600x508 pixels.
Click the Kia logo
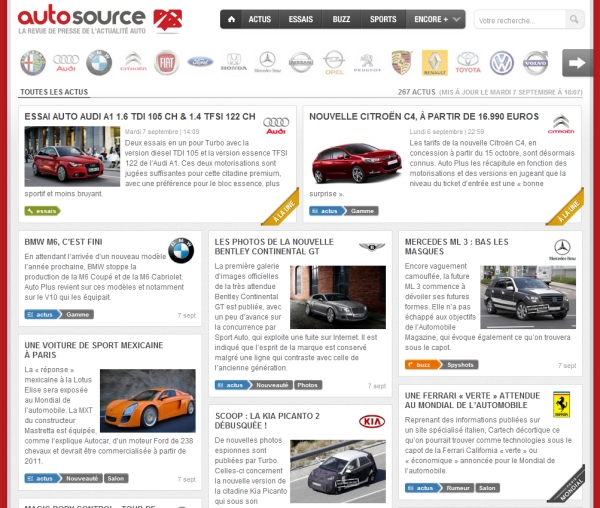(372, 422)
